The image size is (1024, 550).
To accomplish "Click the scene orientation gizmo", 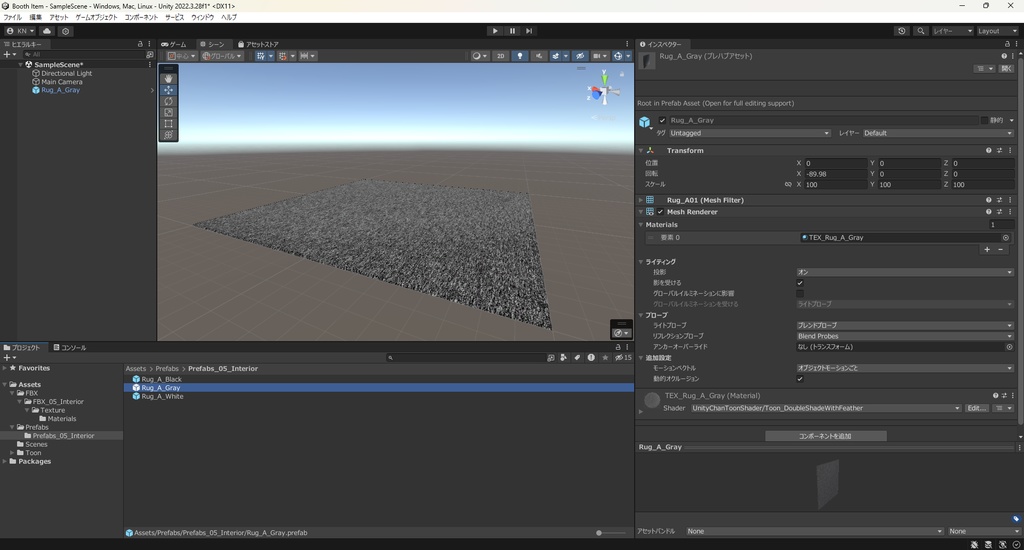I will click(603, 91).
